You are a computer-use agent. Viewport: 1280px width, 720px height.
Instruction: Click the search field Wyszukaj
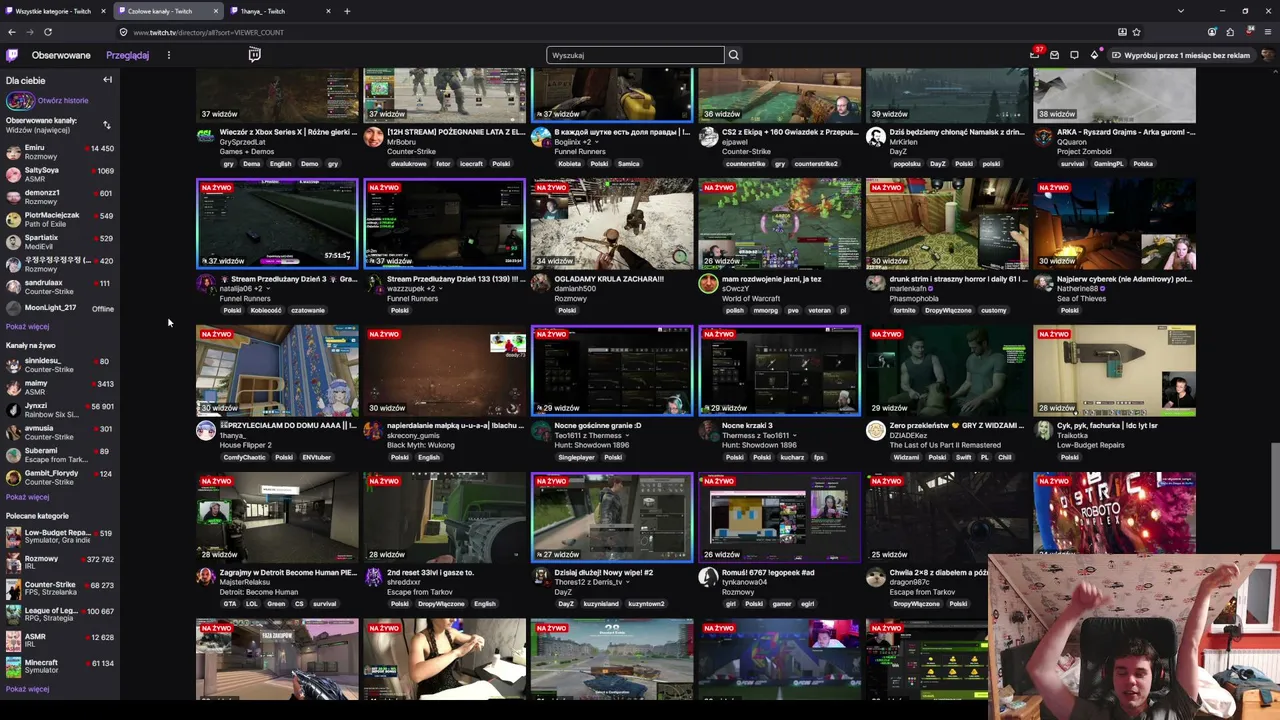[x=635, y=55]
